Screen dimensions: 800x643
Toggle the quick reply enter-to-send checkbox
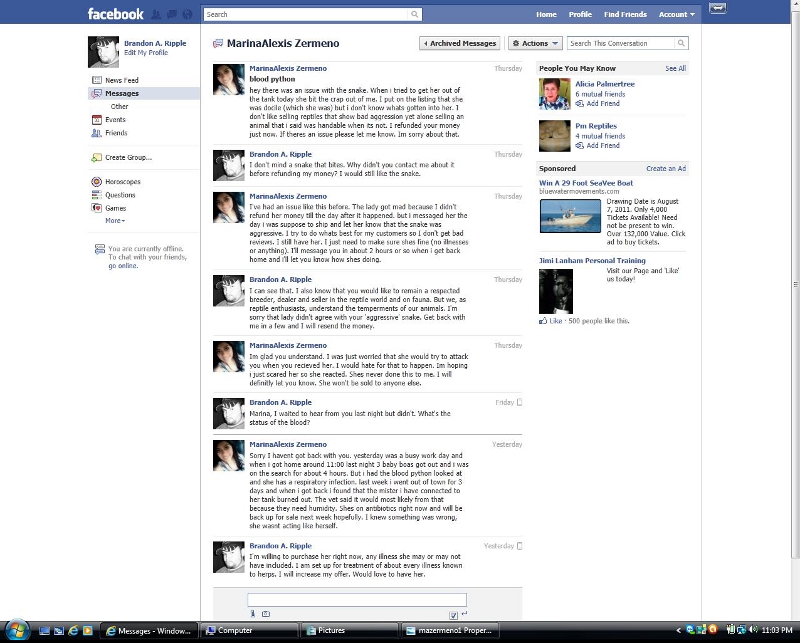coord(453,615)
